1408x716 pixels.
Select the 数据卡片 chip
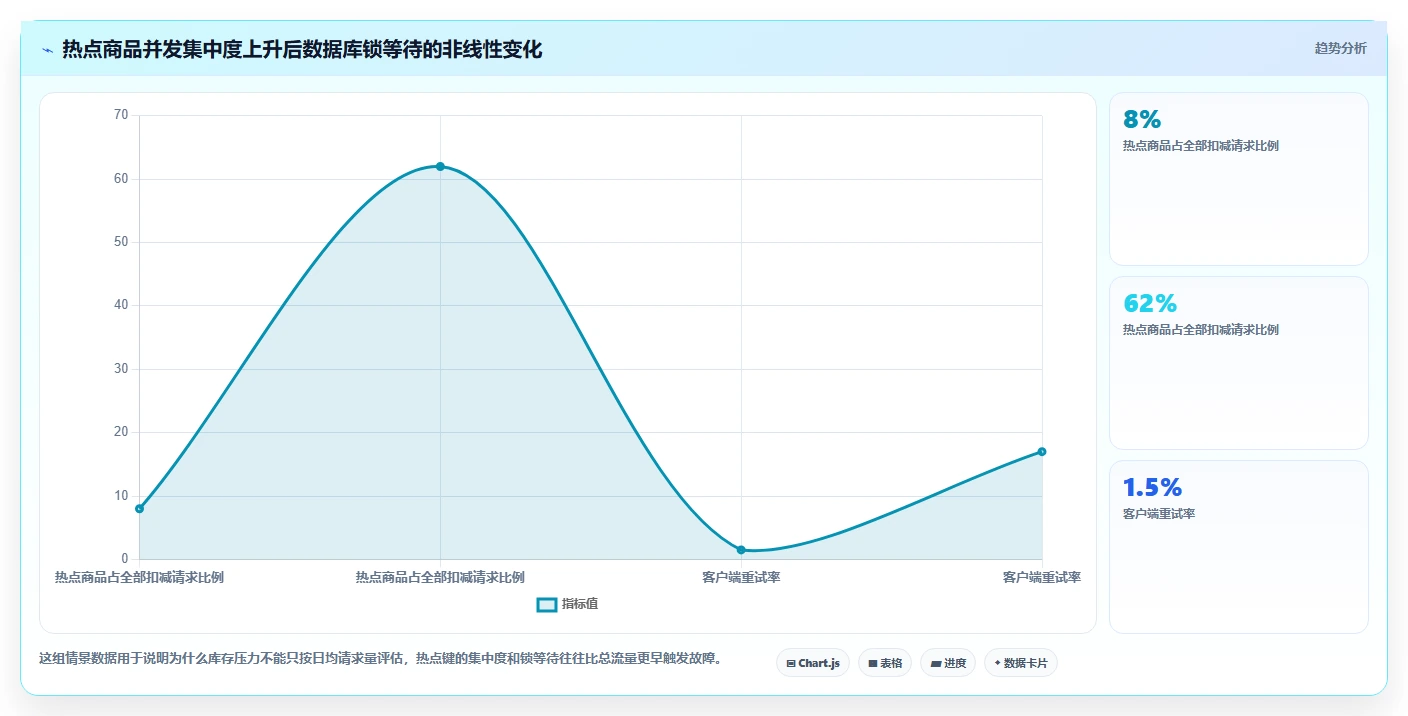point(1020,663)
